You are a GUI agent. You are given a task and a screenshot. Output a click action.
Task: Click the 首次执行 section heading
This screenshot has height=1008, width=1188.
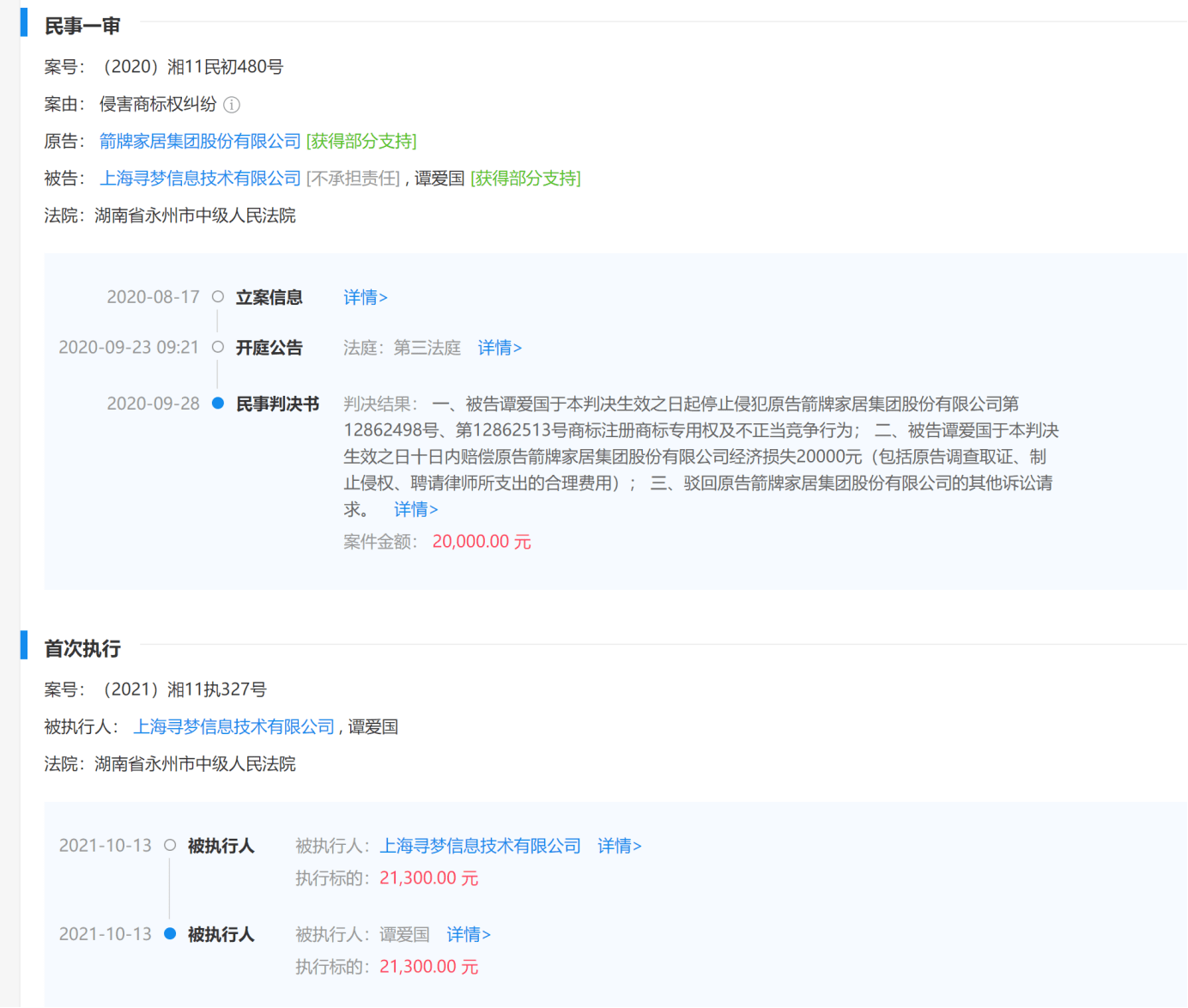[82, 649]
